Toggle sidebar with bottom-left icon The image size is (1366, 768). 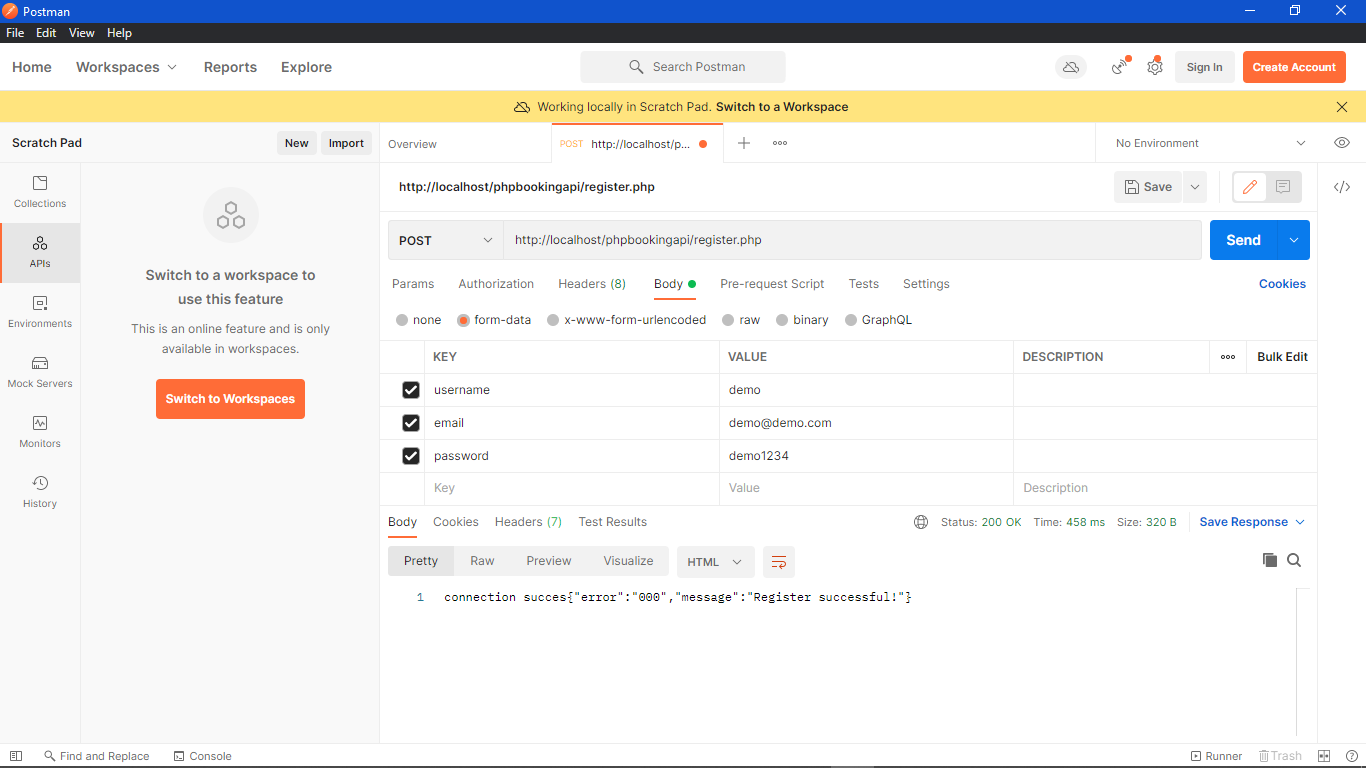15,756
